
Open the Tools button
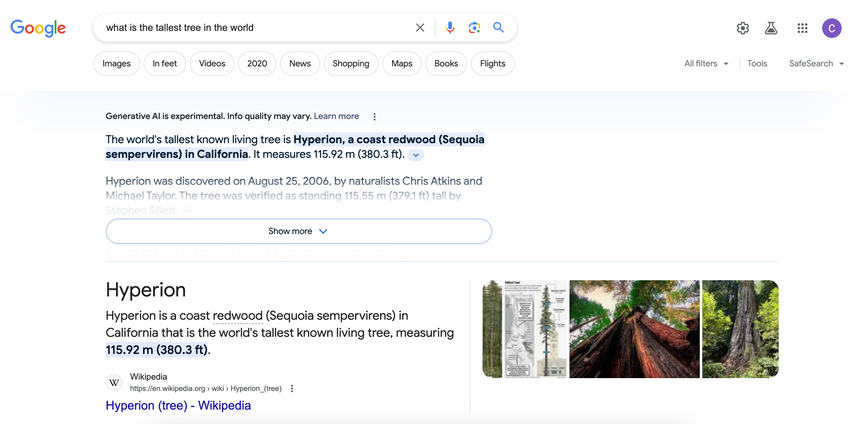(757, 64)
